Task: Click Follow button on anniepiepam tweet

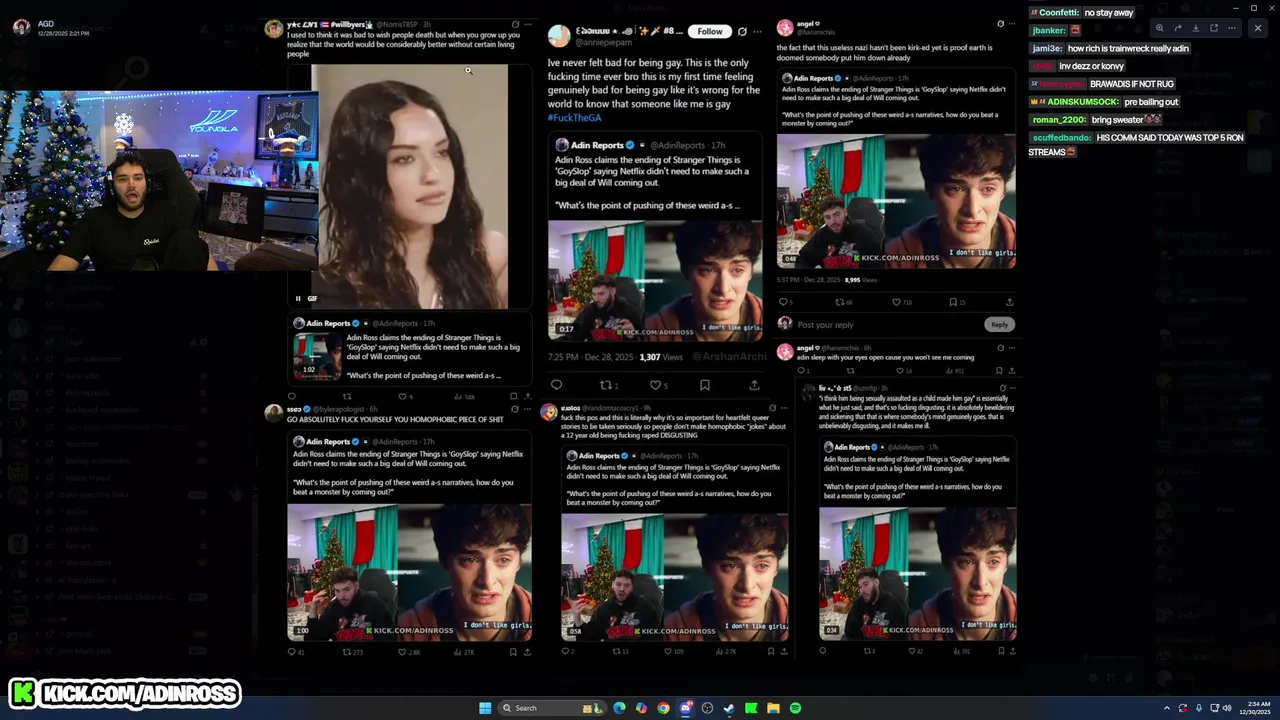Action: [x=709, y=32]
